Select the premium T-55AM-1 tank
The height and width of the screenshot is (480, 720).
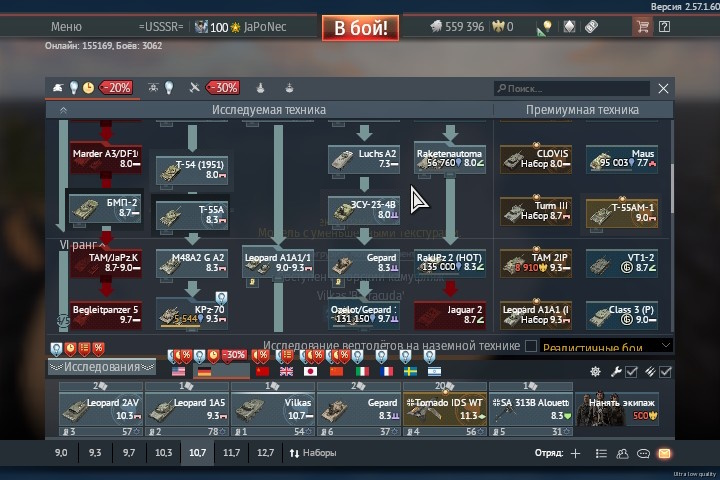tap(622, 213)
